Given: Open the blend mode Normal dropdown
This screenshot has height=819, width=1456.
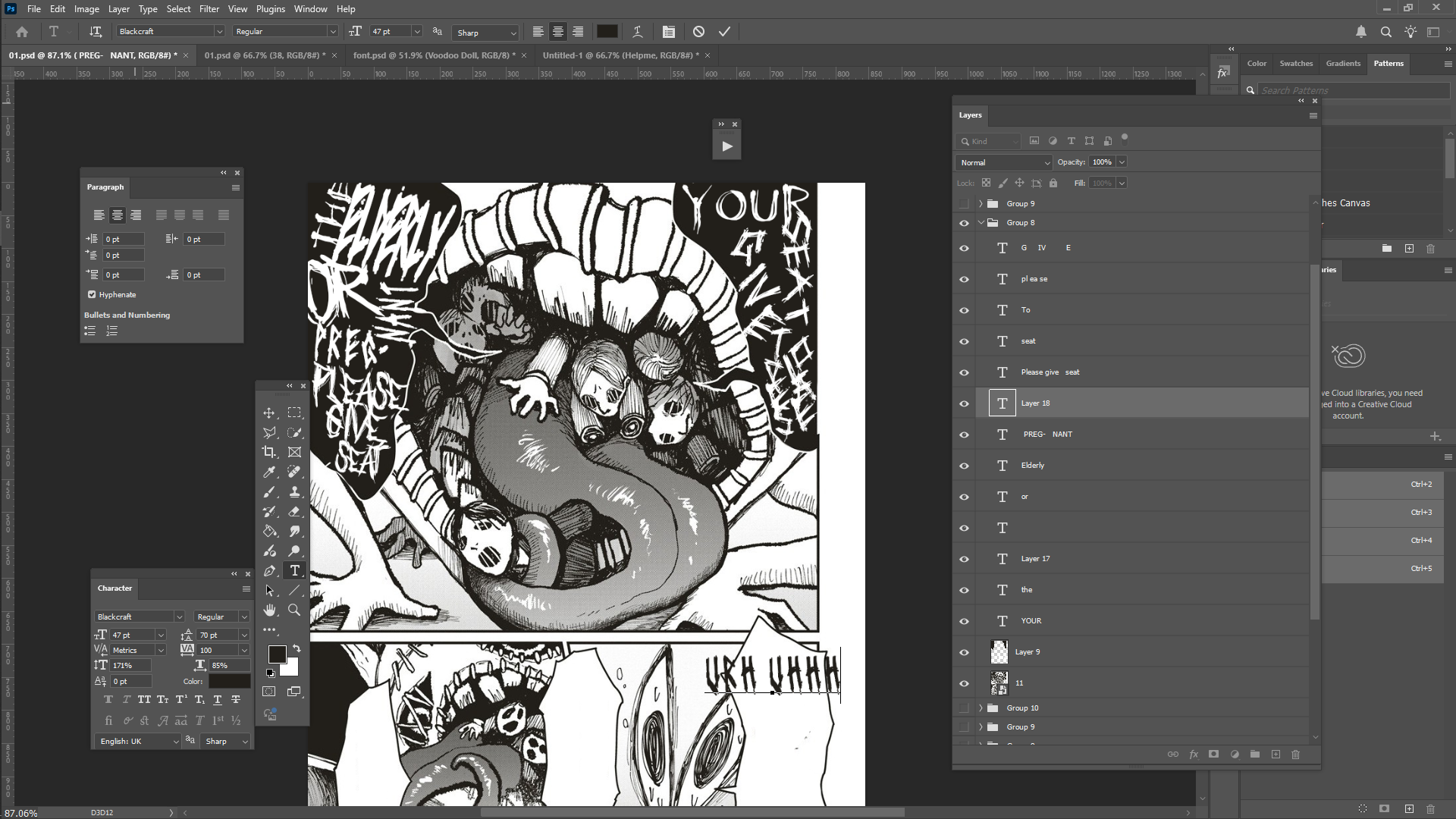Looking at the screenshot, I should 1004,162.
